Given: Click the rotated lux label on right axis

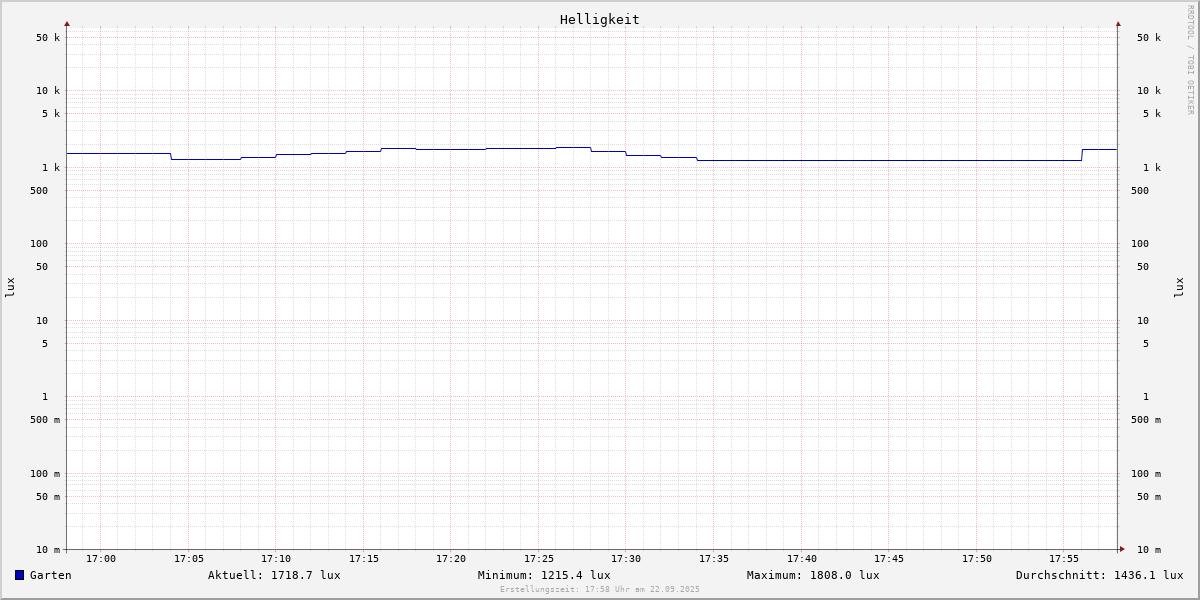Looking at the screenshot, I should (1180, 287).
